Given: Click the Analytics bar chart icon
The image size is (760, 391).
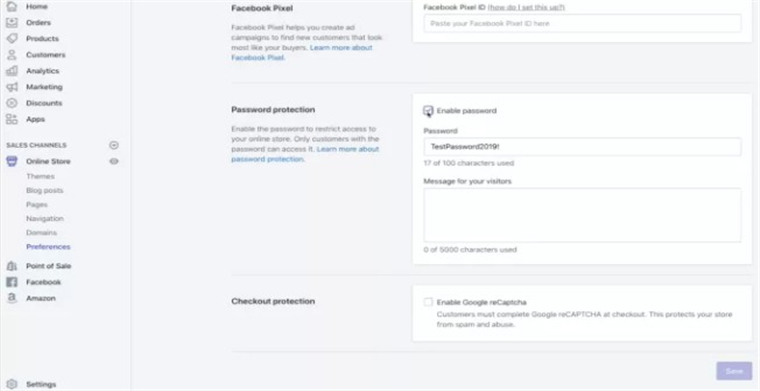Looking at the screenshot, I should coord(12,71).
